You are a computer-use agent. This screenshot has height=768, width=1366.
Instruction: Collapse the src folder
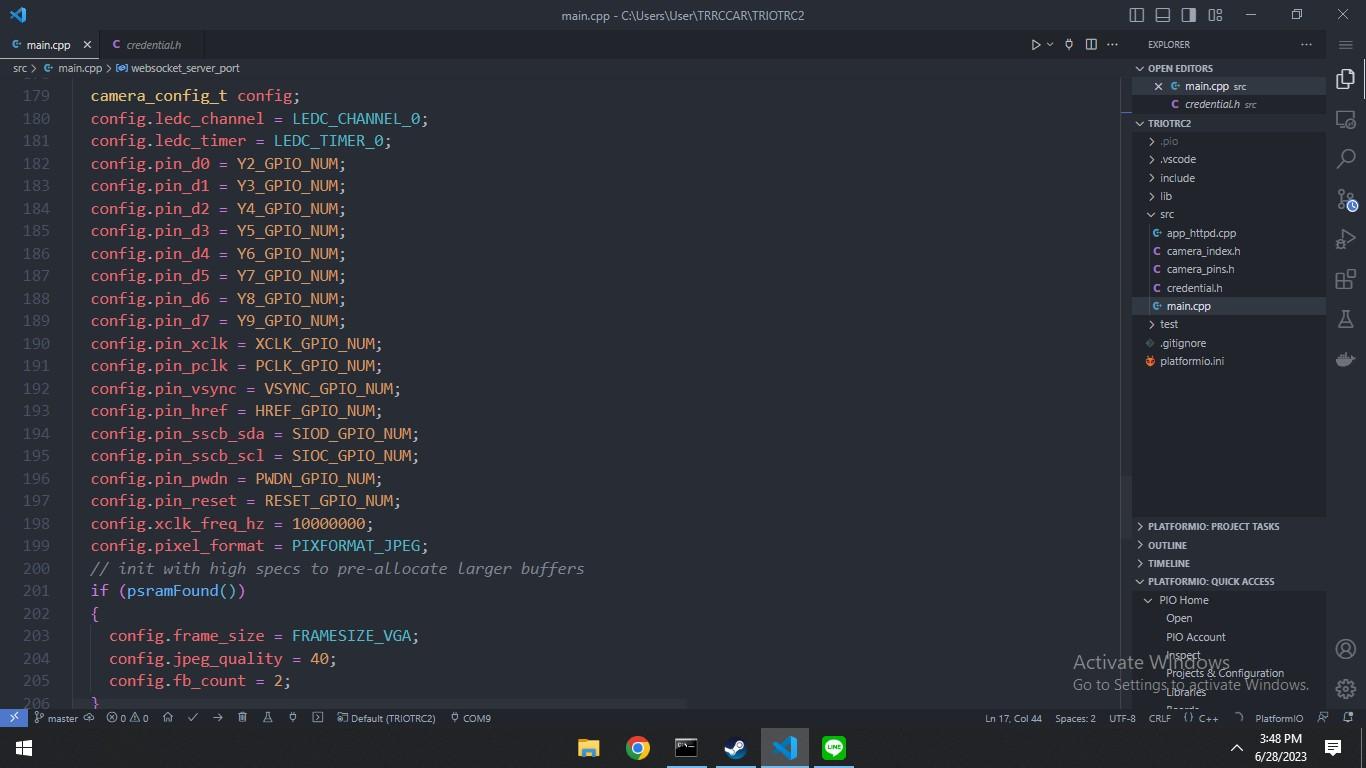click(1229, 214)
